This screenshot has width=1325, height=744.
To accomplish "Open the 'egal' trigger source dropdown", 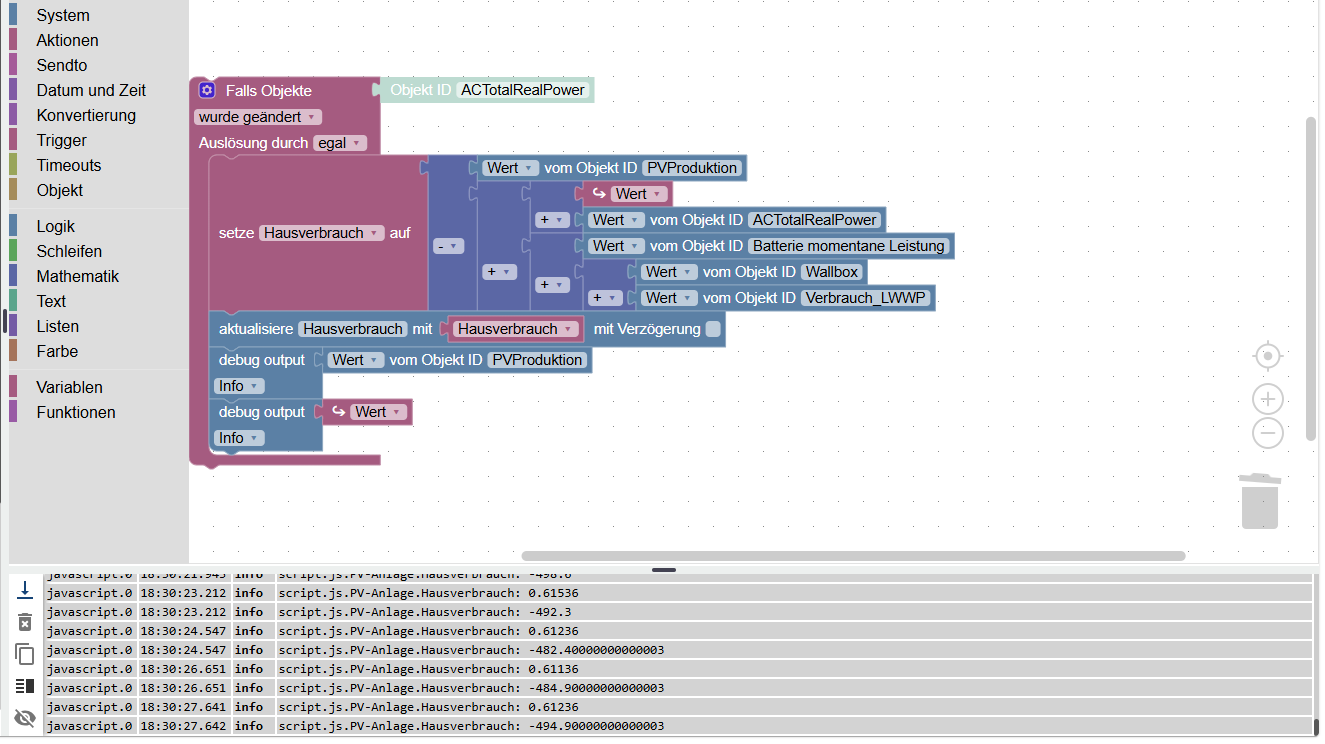I will click(x=340, y=143).
